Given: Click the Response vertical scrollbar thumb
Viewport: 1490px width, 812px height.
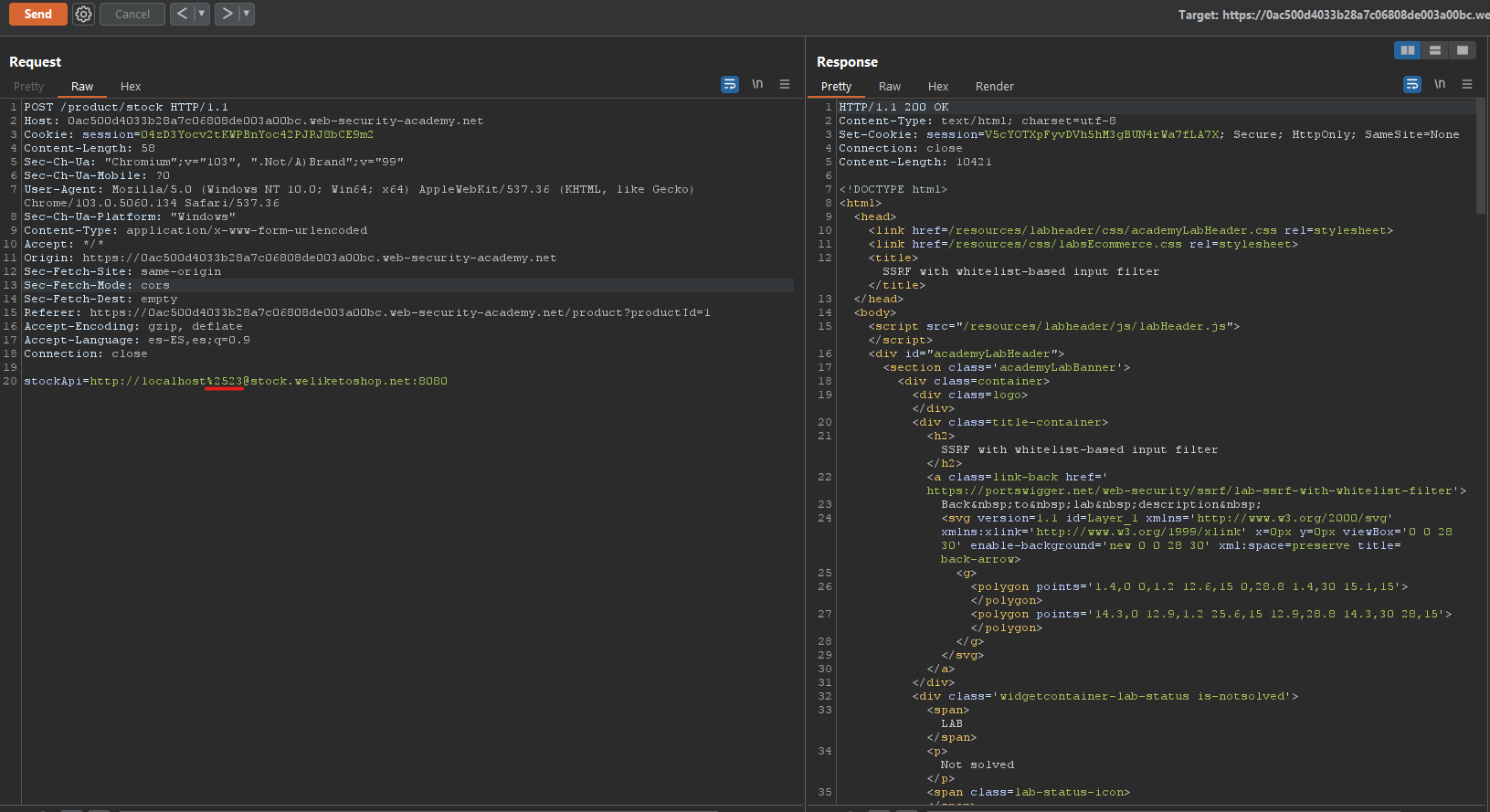Looking at the screenshot, I should 1481,157.
